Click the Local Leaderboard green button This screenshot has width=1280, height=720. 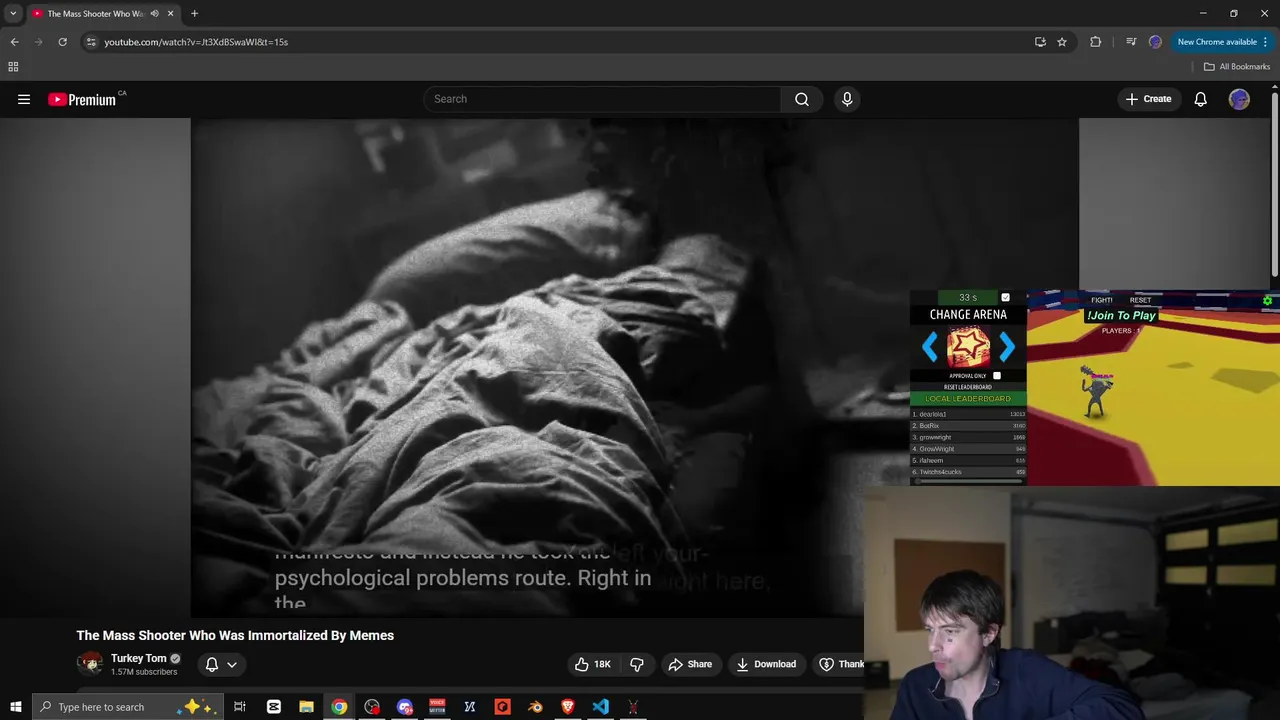[x=968, y=399]
